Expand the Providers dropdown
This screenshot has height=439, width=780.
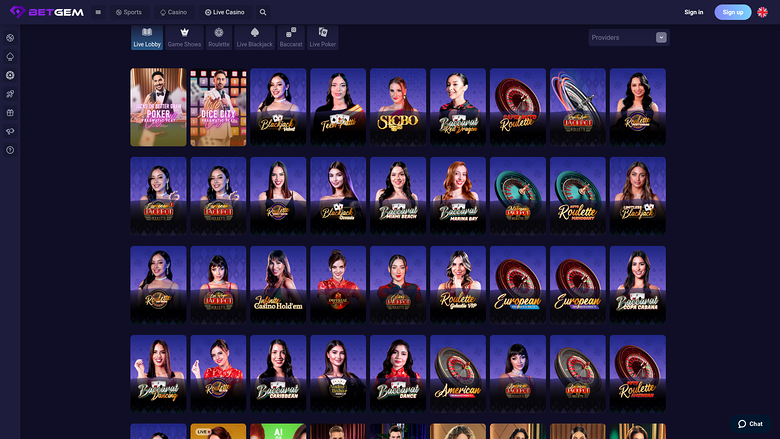click(x=629, y=38)
